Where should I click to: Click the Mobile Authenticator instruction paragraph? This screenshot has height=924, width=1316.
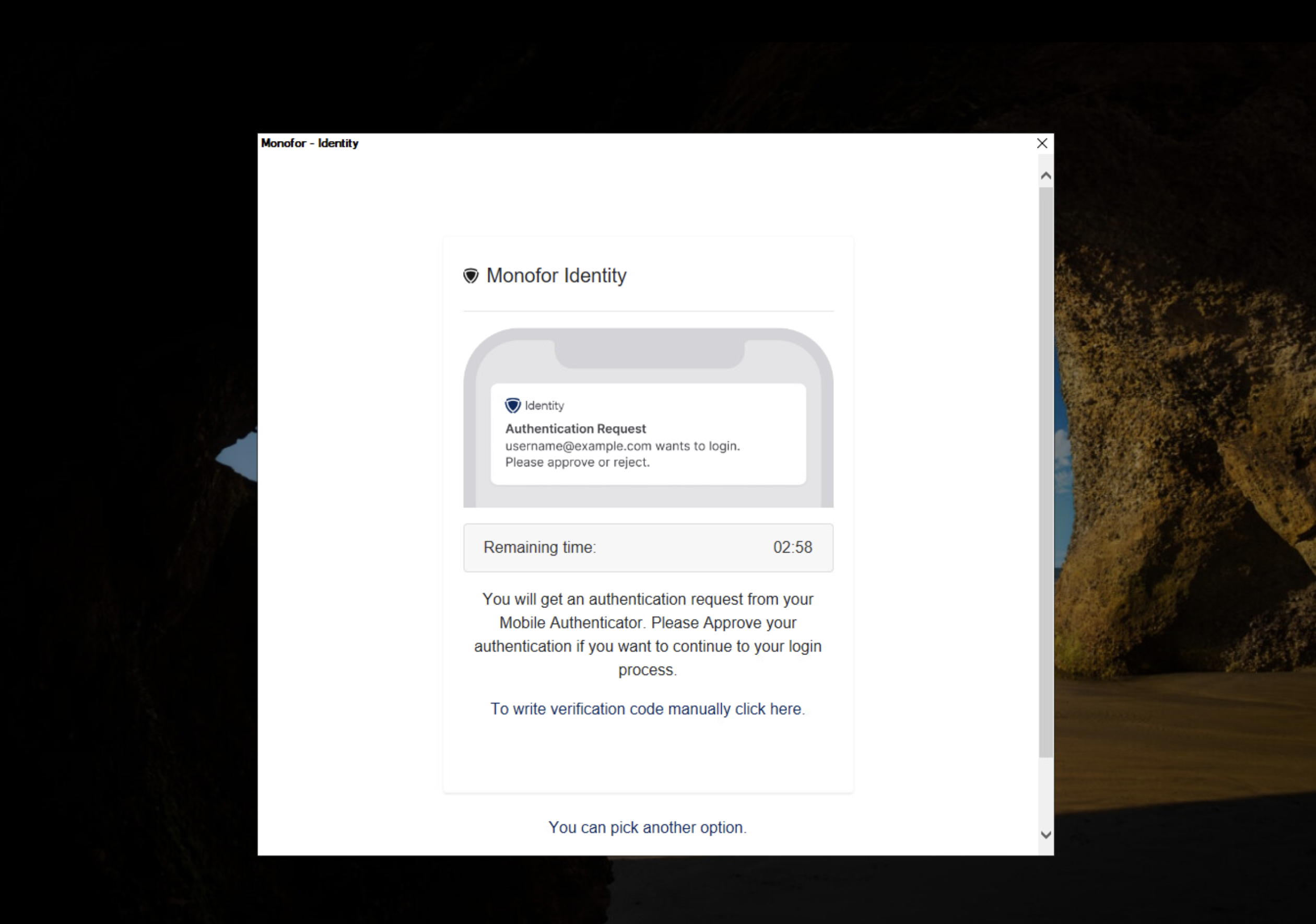pyautogui.click(x=648, y=635)
